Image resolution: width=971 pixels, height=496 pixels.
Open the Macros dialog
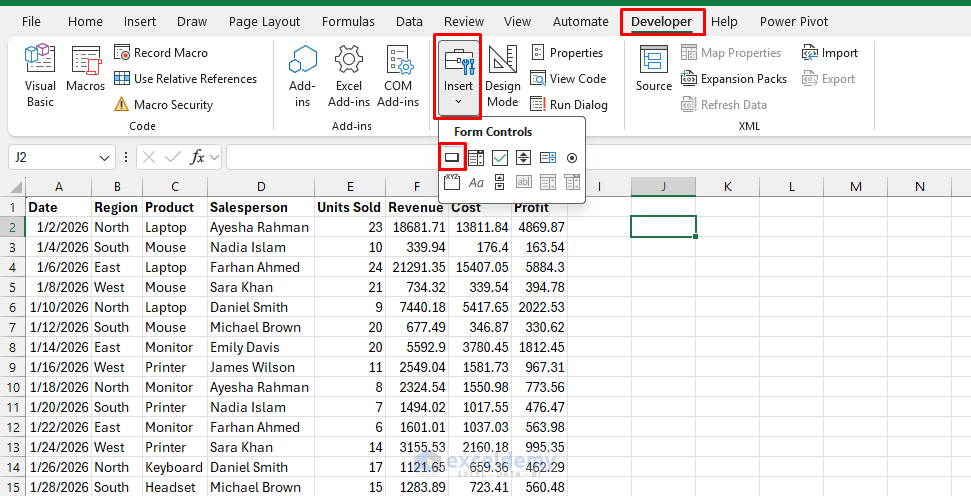point(85,69)
